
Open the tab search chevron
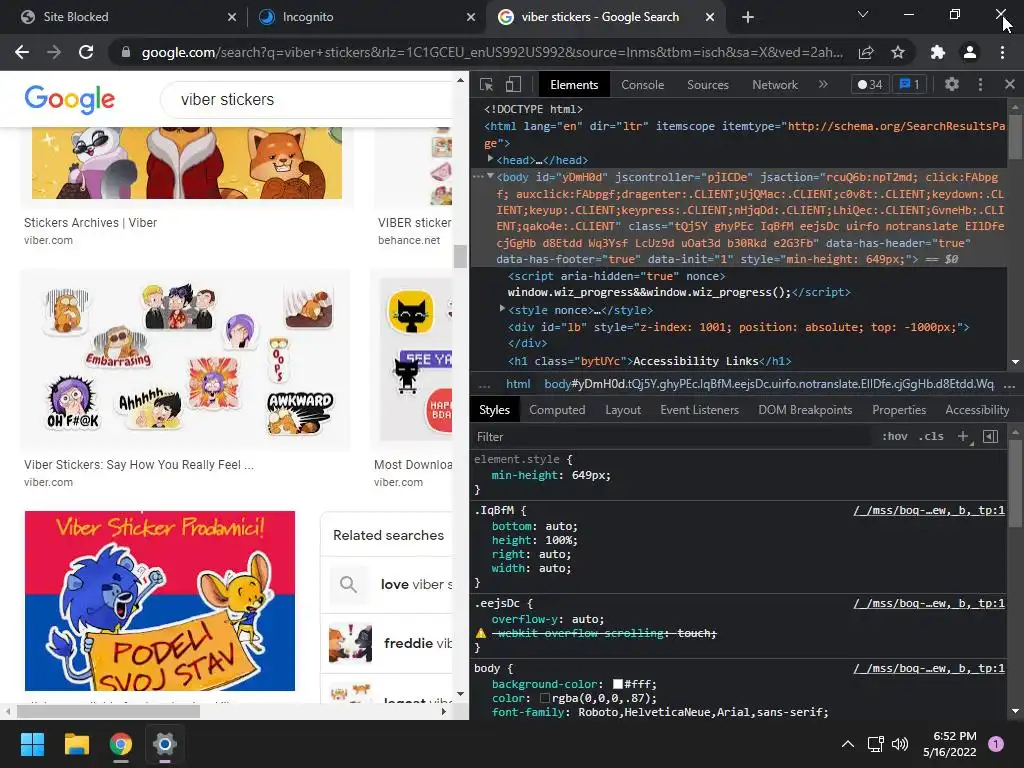[863, 14]
